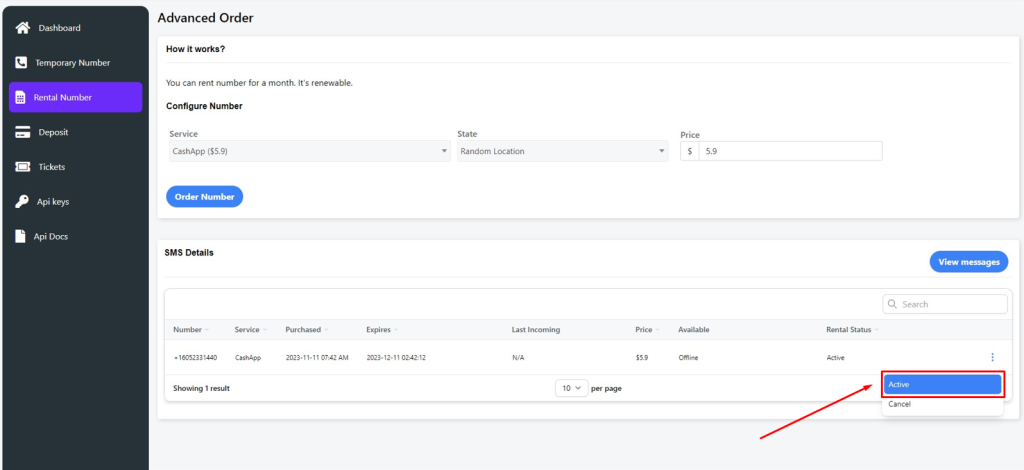Click into the Price input field
This screenshot has width=1024, height=470.
point(789,151)
